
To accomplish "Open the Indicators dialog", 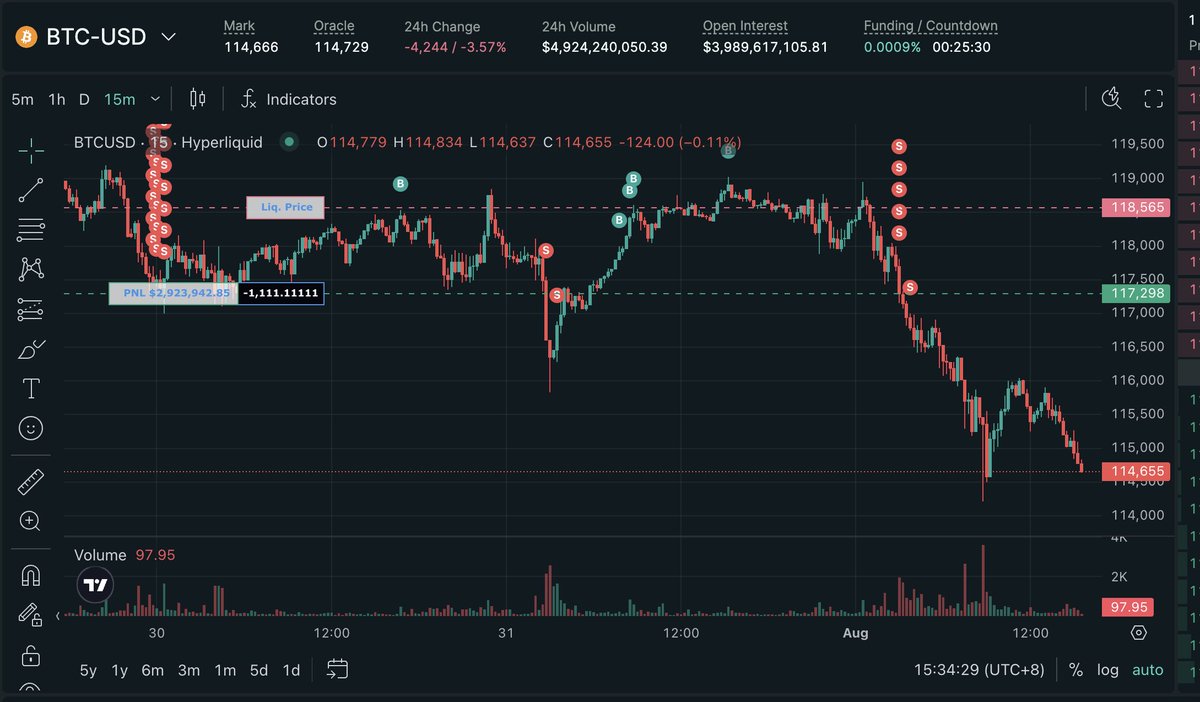I will point(289,99).
